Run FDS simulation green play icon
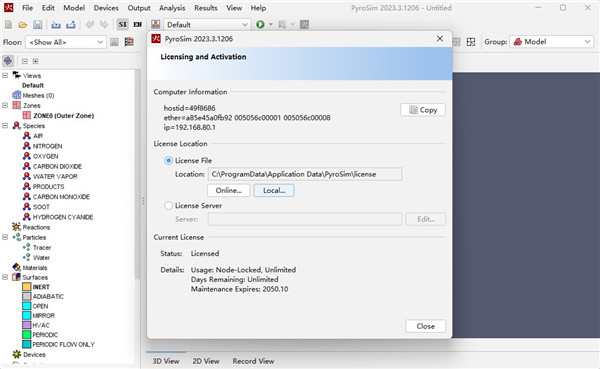The width and height of the screenshot is (600, 369). coord(261,24)
